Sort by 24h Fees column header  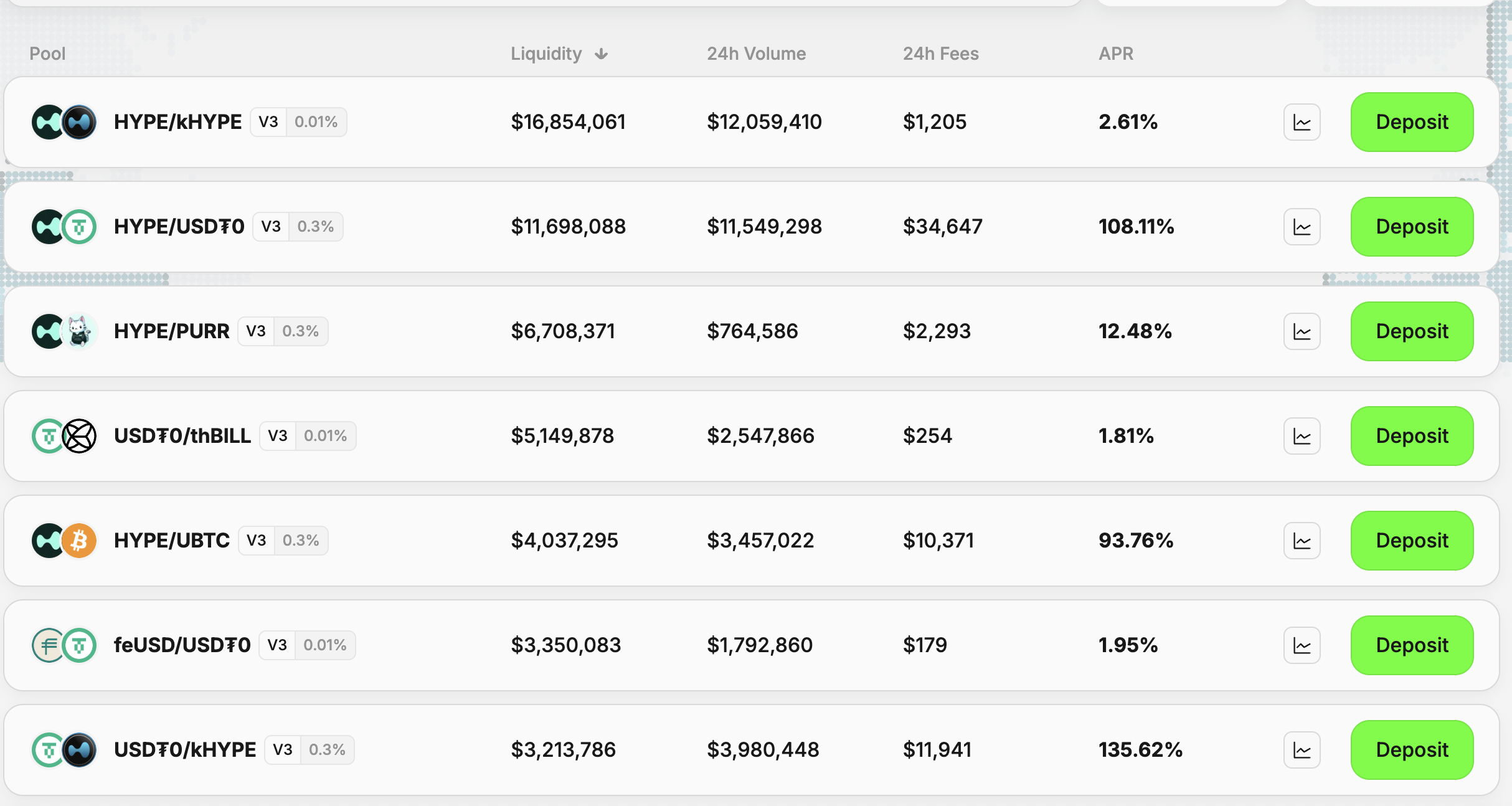point(940,54)
